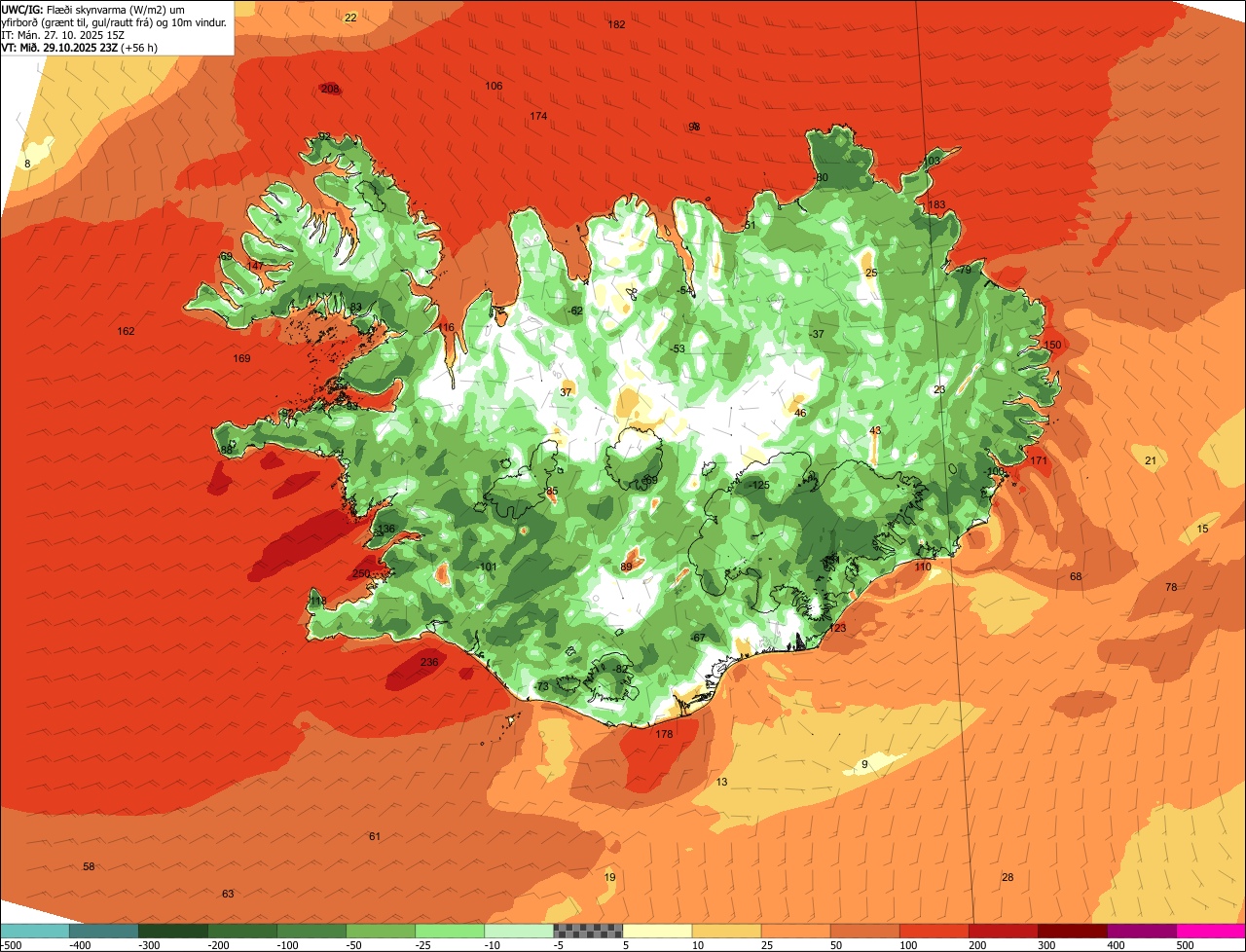
Task: Click the value 28 in the southeast ocean
Action: click(x=1008, y=877)
